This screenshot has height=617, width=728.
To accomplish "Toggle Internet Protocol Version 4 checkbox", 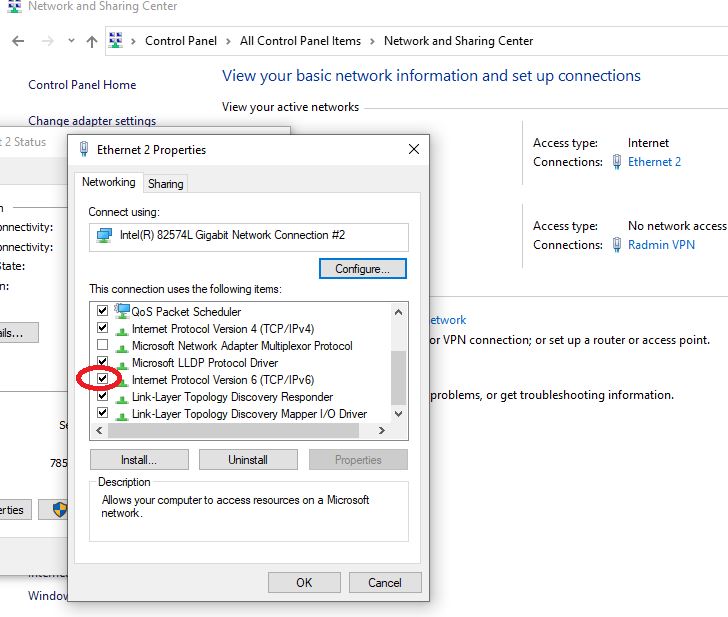I will coord(102,329).
